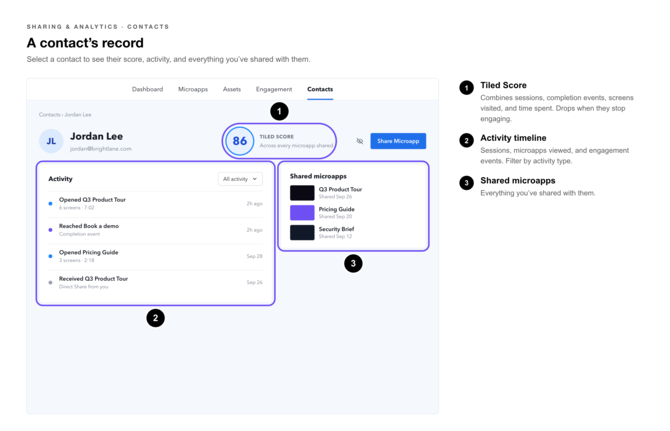Image resolution: width=670 pixels, height=431 pixels.
Task: Open the All activity filter dropdown
Action: coord(240,179)
